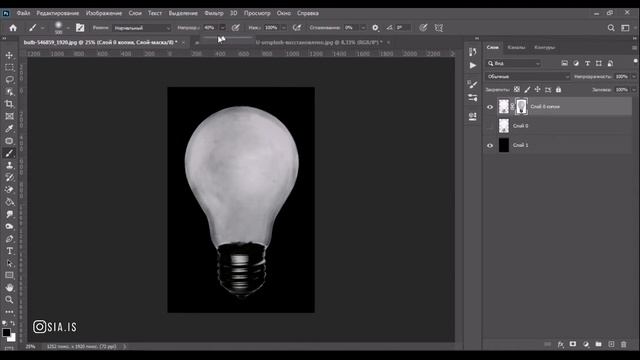Select the Rectangular Marquee tool

coord(9,67)
